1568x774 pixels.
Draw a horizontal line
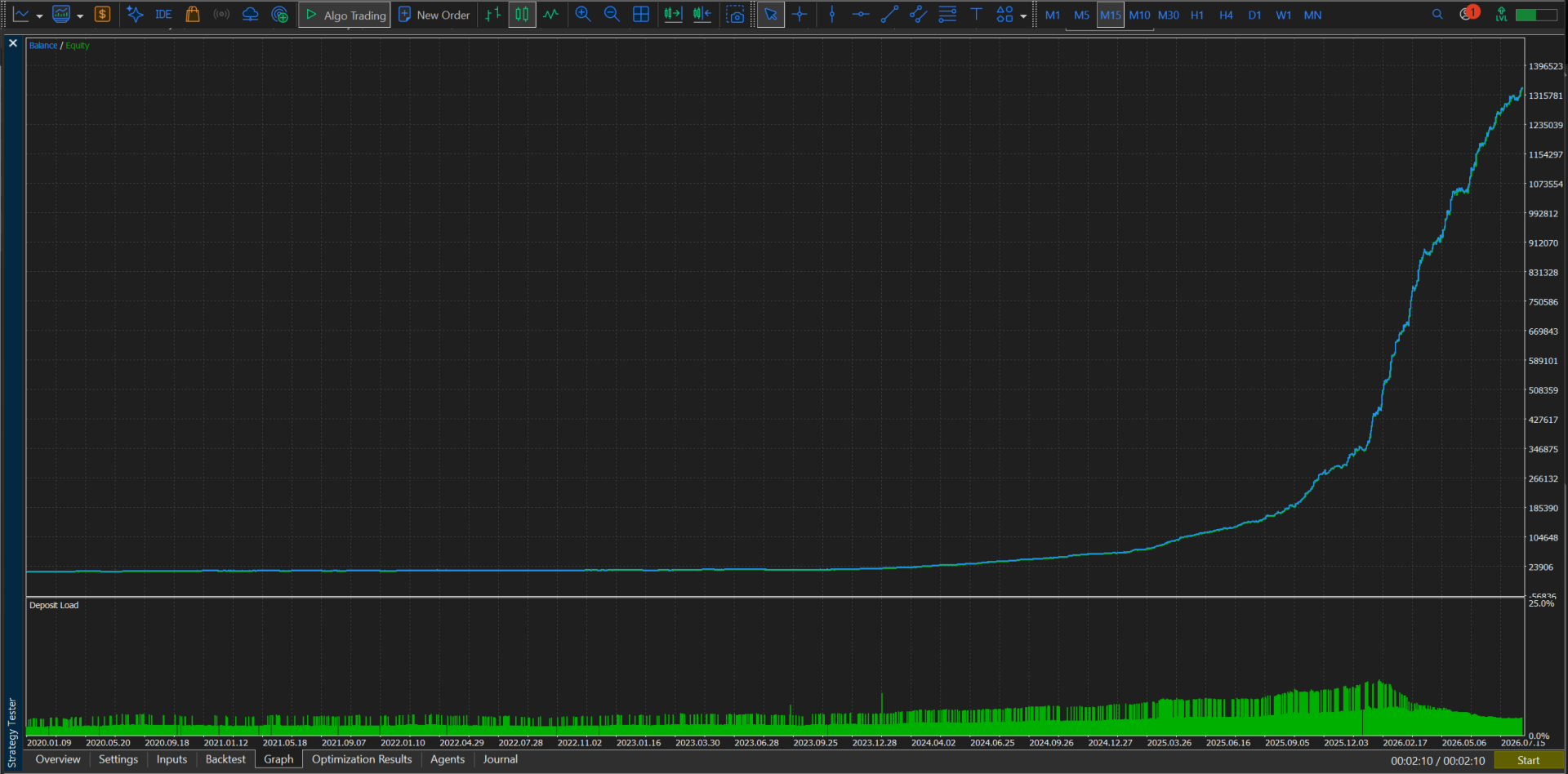(x=861, y=15)
